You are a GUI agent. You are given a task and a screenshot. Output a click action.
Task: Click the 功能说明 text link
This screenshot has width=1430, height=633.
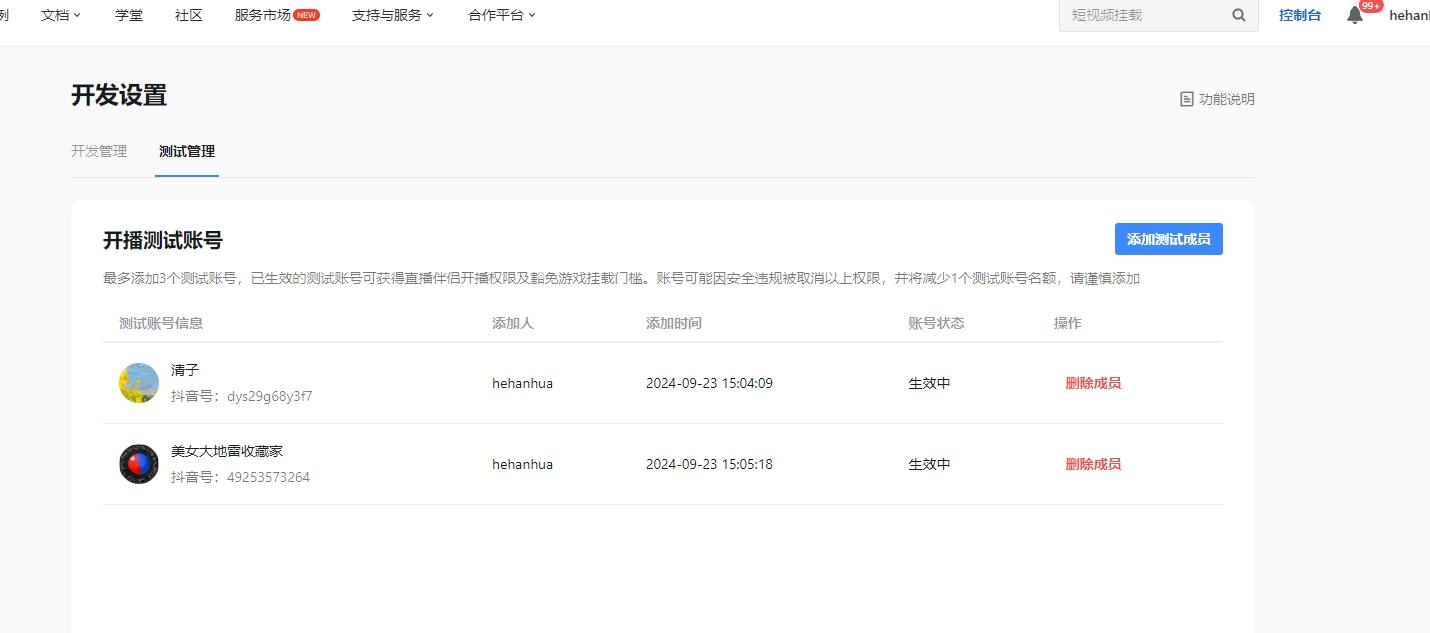point(1226,99)
